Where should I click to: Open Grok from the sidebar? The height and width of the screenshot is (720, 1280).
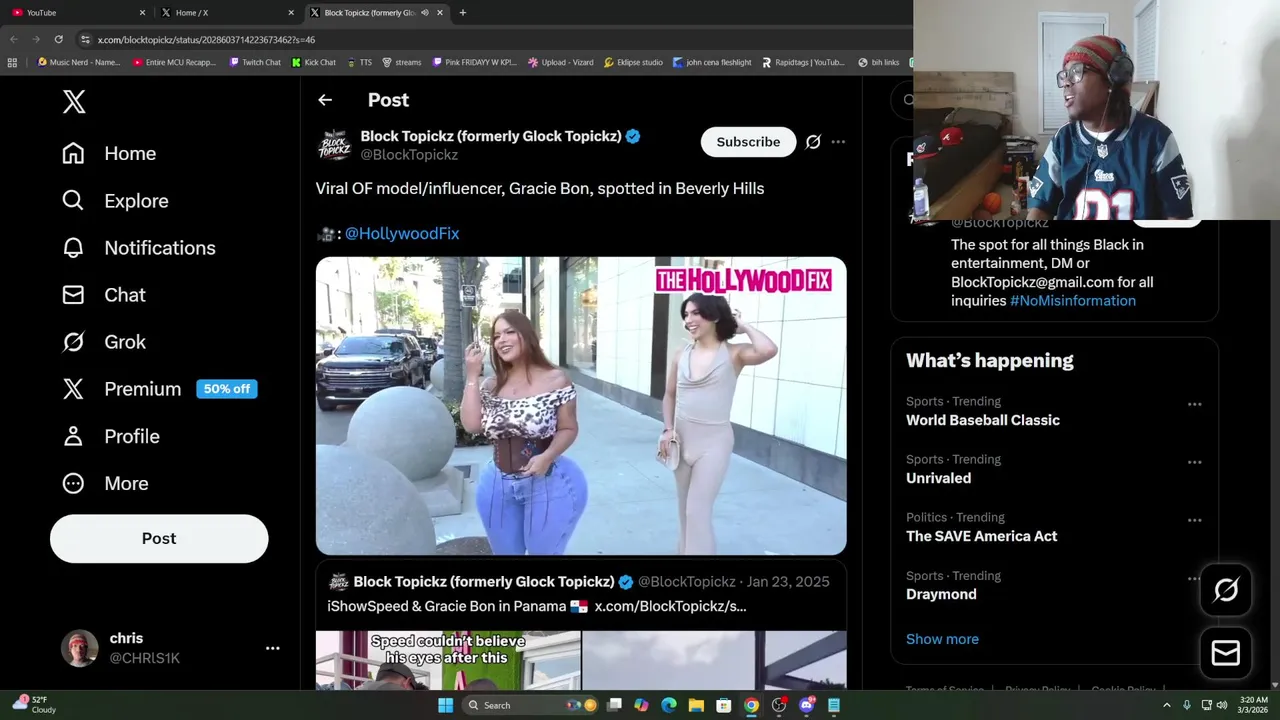[x=104, y=342]
